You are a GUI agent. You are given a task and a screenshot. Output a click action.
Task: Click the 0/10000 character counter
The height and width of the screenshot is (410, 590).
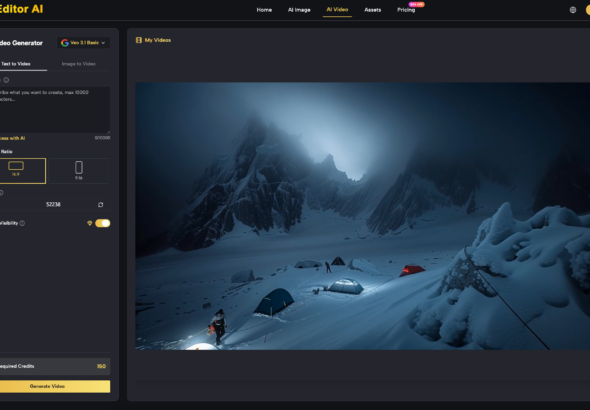(102, 138)
